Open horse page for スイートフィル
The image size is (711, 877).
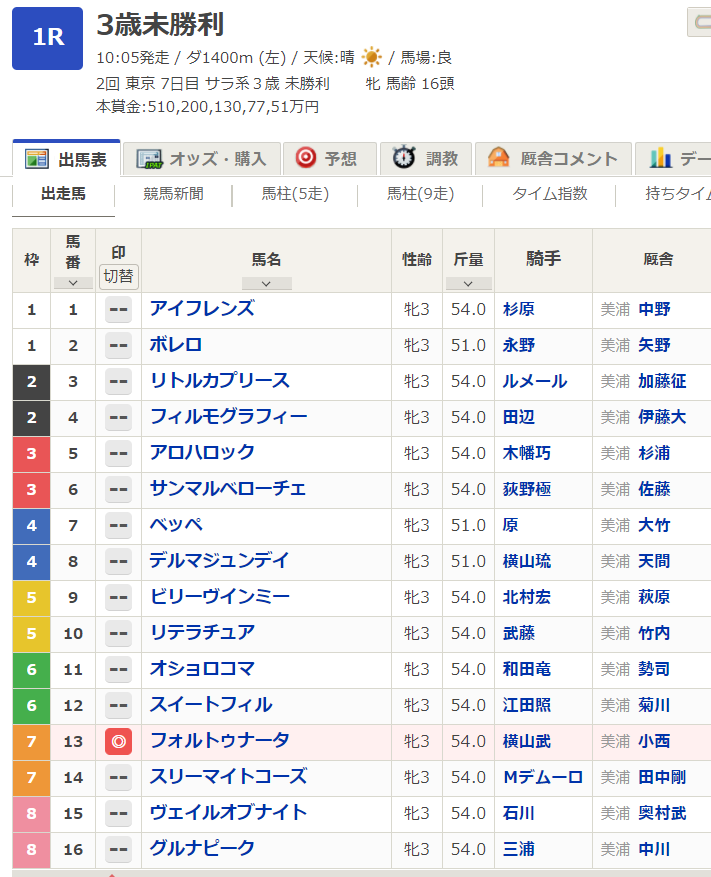point(211,705)
